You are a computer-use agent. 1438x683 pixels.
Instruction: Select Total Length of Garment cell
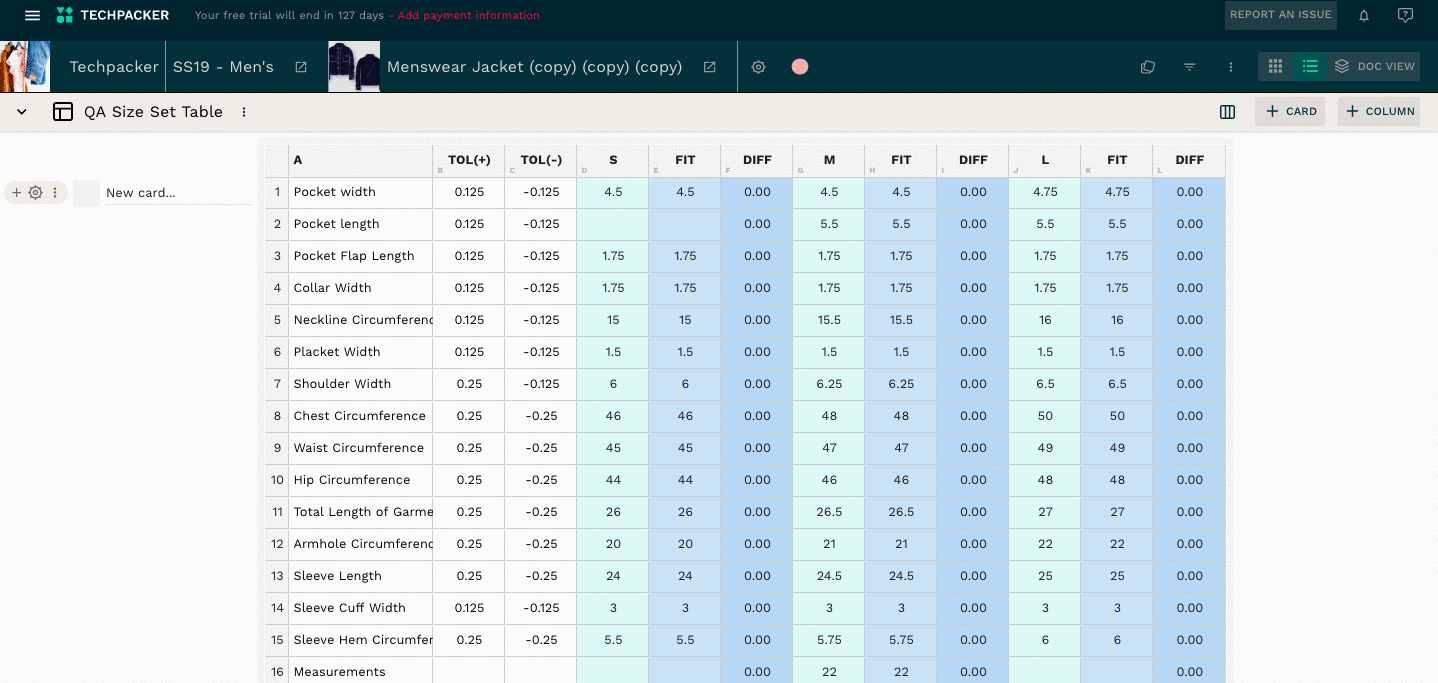click(x=360, y=512)
